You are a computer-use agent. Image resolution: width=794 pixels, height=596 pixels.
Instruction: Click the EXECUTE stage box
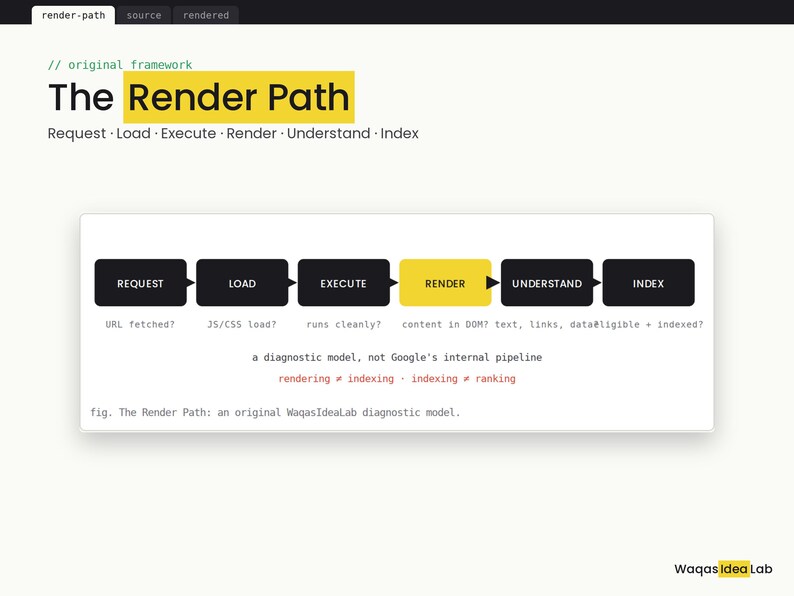[x=344, y=283]
